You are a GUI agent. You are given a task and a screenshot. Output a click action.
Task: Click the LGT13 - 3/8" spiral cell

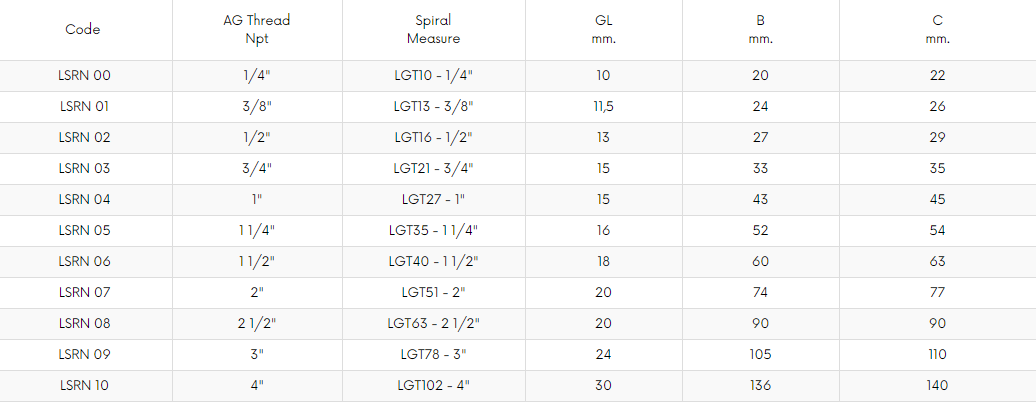433,106
